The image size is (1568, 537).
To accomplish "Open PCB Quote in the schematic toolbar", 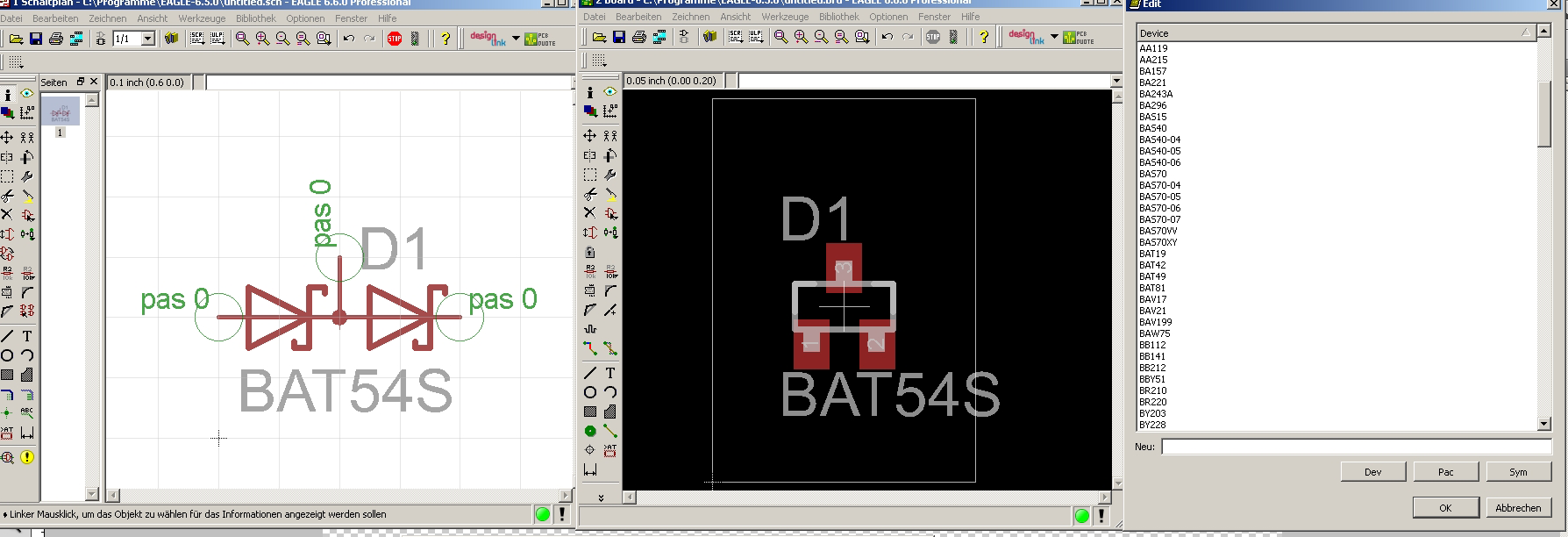I will (540, 39).
